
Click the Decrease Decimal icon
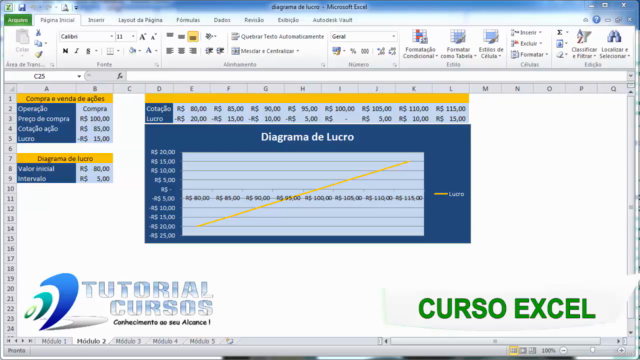click(x=392, y=51)
